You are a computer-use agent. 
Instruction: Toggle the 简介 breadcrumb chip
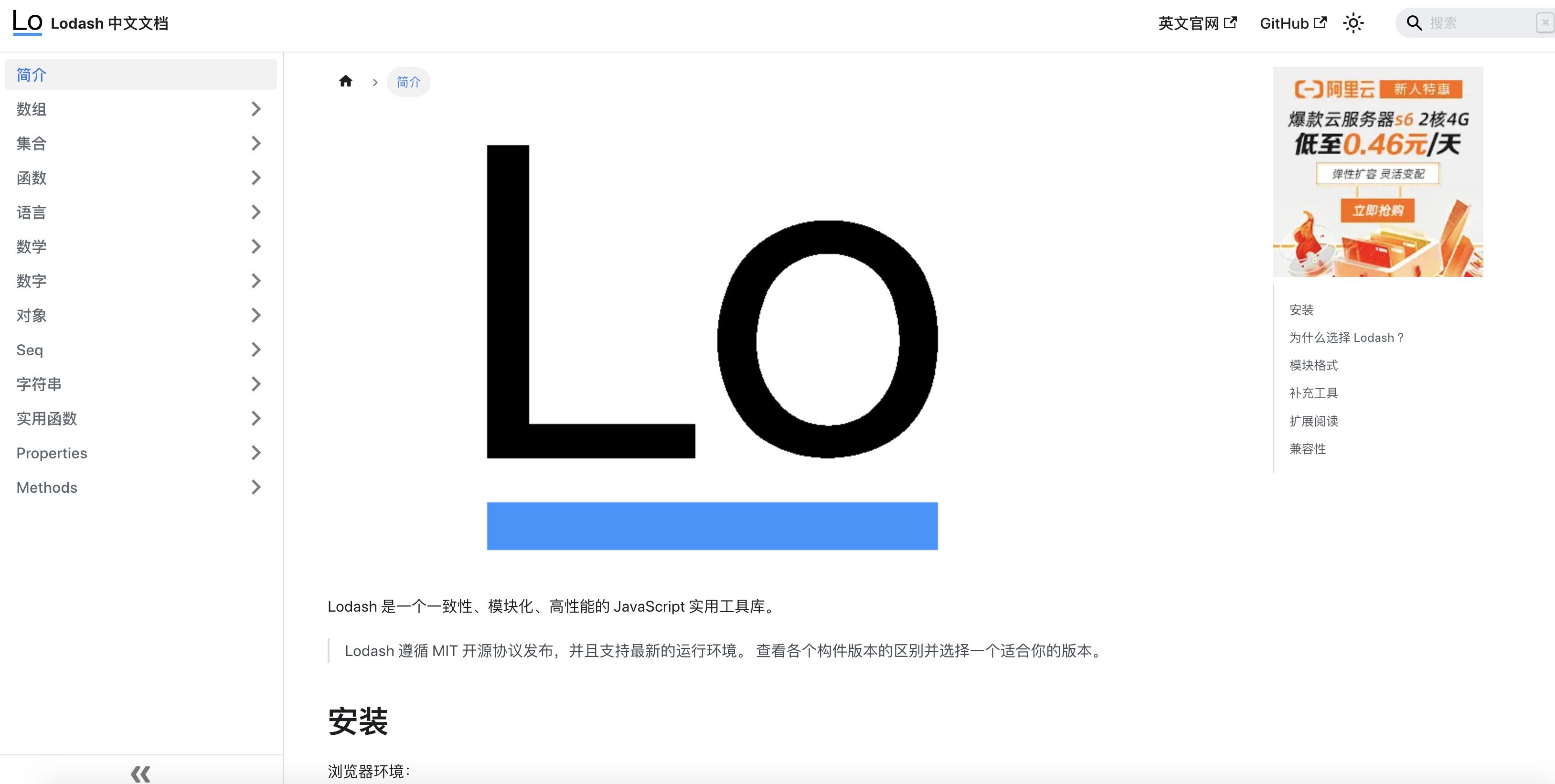[409, 82]
